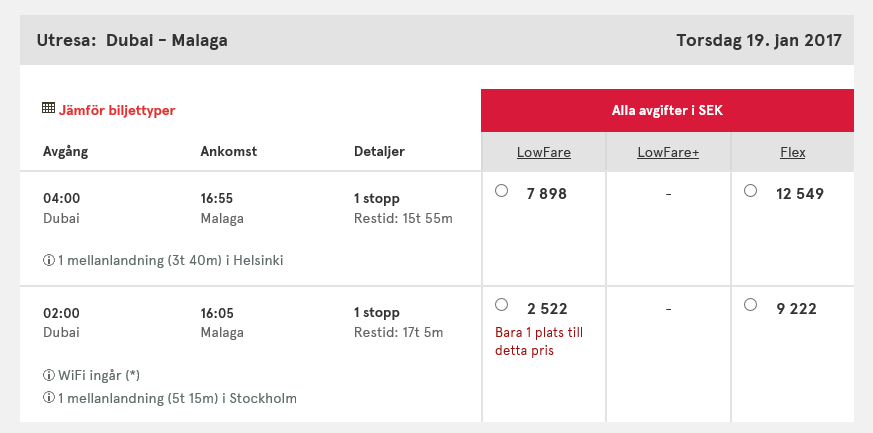Click the grid icon beside Jämför biljettyper

pyautogui.click(x=48, y=108)
